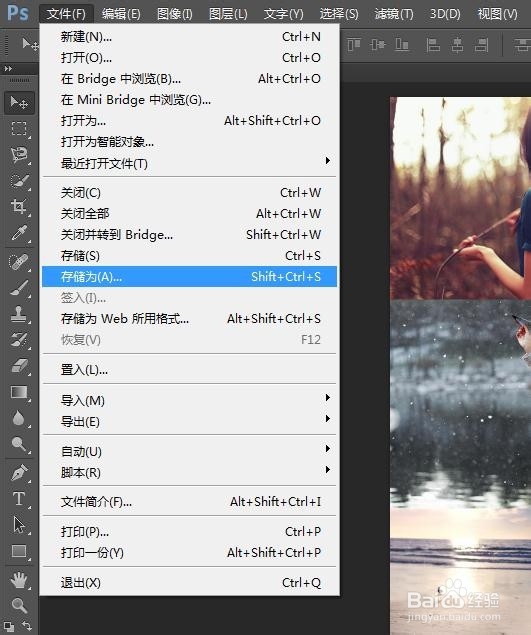Select the Quick Selection tool
Image resolution: width=531 pixels, height=635 pixels.
(19, 181)
